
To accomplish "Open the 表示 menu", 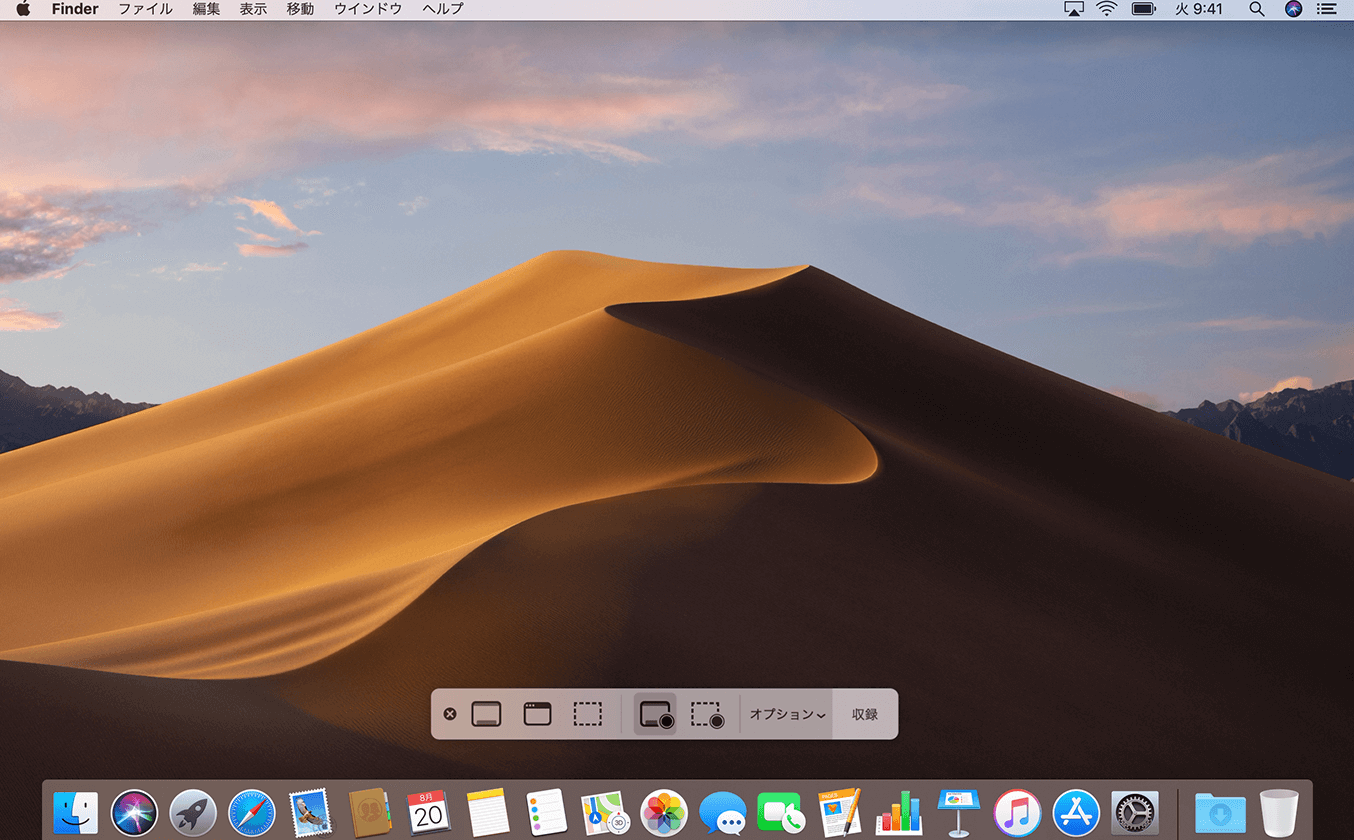I will (253, 9).
